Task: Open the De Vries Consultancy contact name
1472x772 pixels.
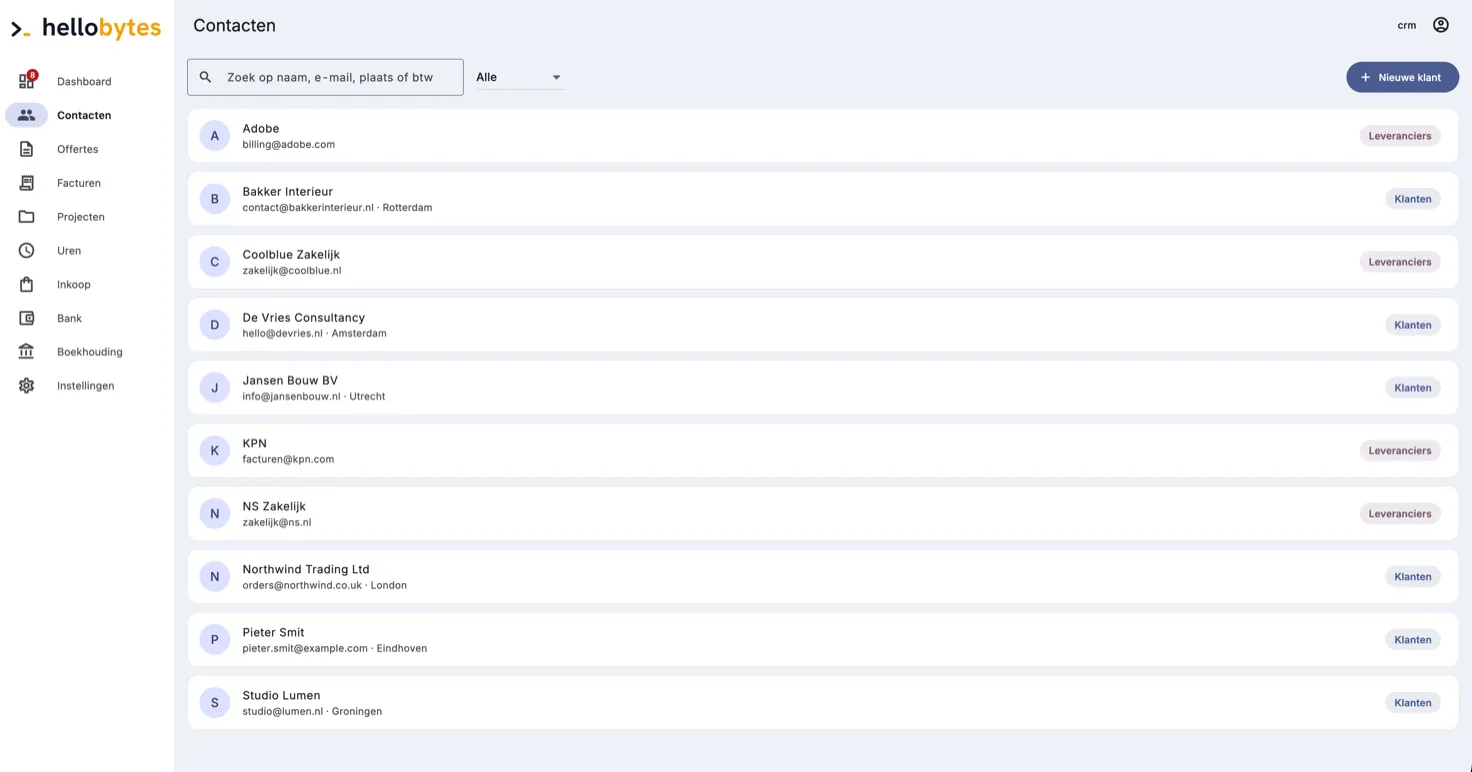Action: (304, 318)
